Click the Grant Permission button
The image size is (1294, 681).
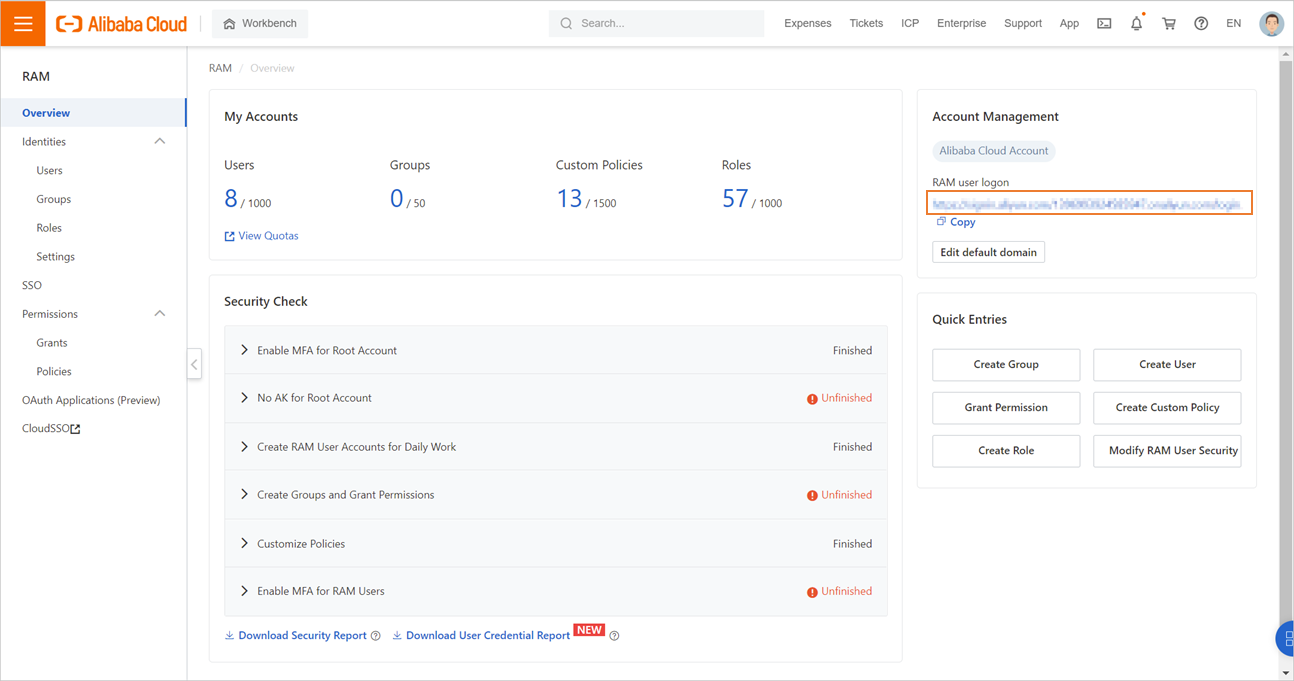pyautogui.click(x=1006, y=408)
